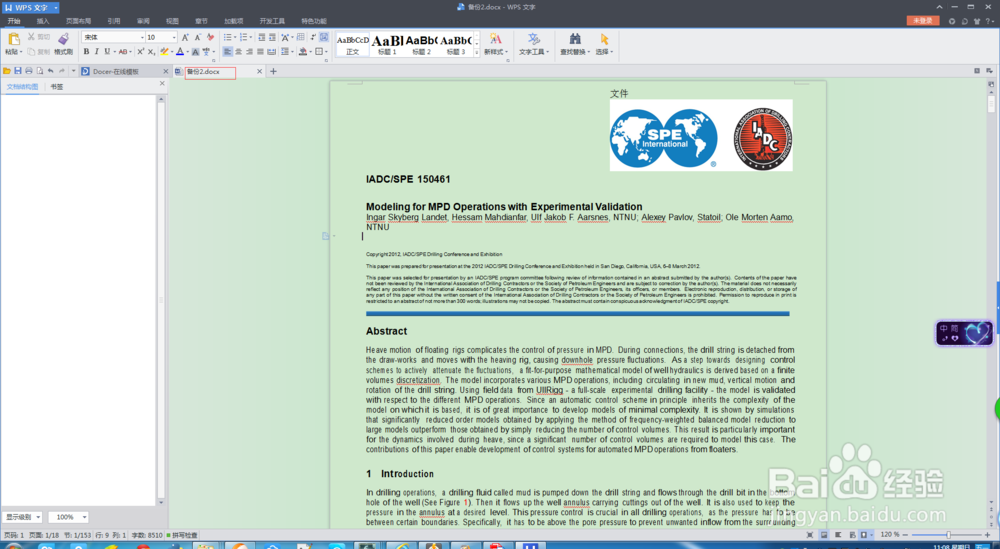Apply the 标题 2 heading style
The width and height of the screenshot is (1000, 549).
pos(422,44)
